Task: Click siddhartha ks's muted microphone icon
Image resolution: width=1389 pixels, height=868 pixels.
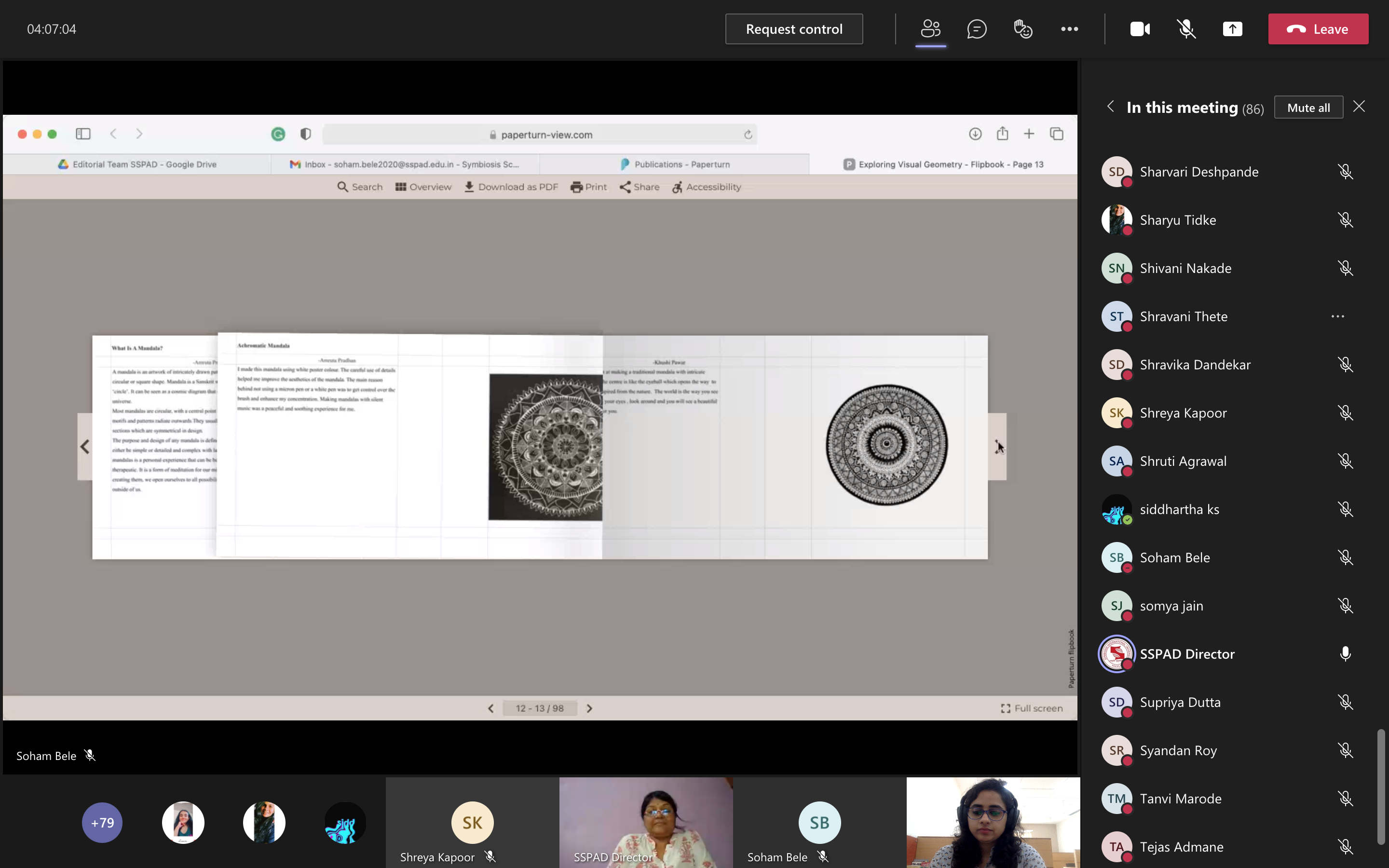Action: [x=1345, y=509]
